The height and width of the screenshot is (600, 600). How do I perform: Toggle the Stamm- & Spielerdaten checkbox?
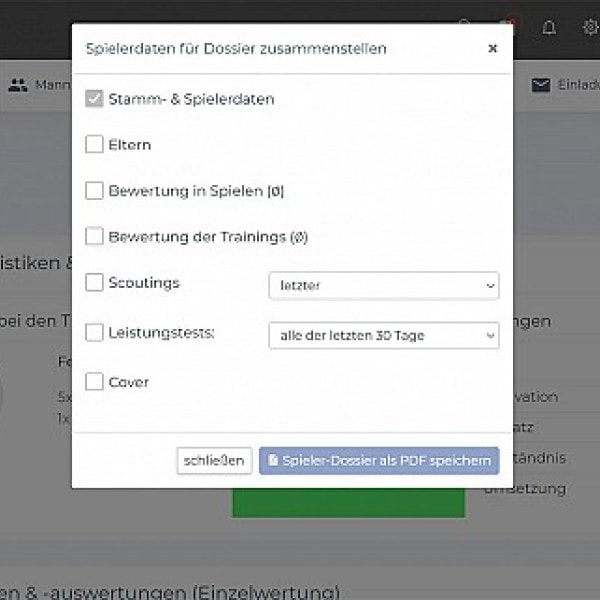coord(94,99)
